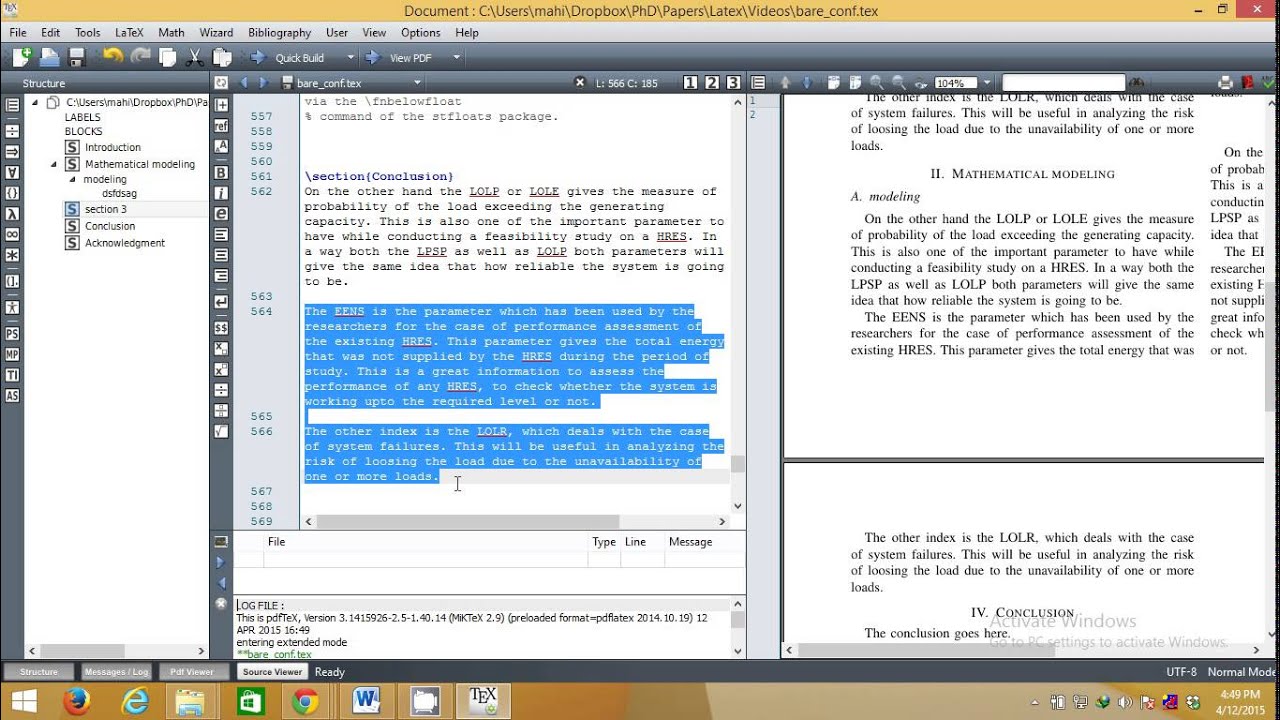
Task: Click the ref cross-reference icon
Action: [x=221, y=125]
